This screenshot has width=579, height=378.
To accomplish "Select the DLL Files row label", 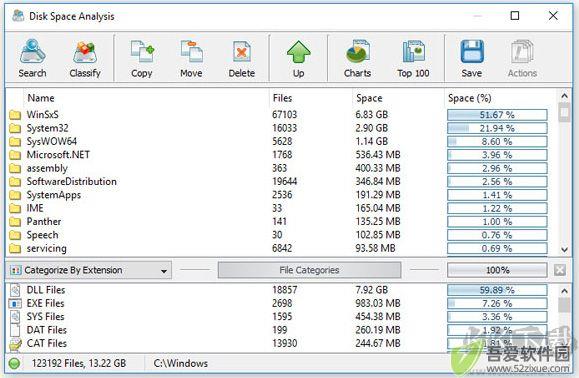I will point(46,290).
